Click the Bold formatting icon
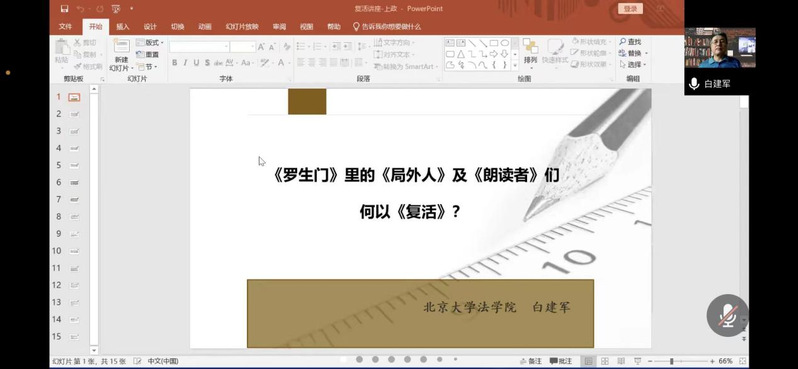 tap(175, 63)
